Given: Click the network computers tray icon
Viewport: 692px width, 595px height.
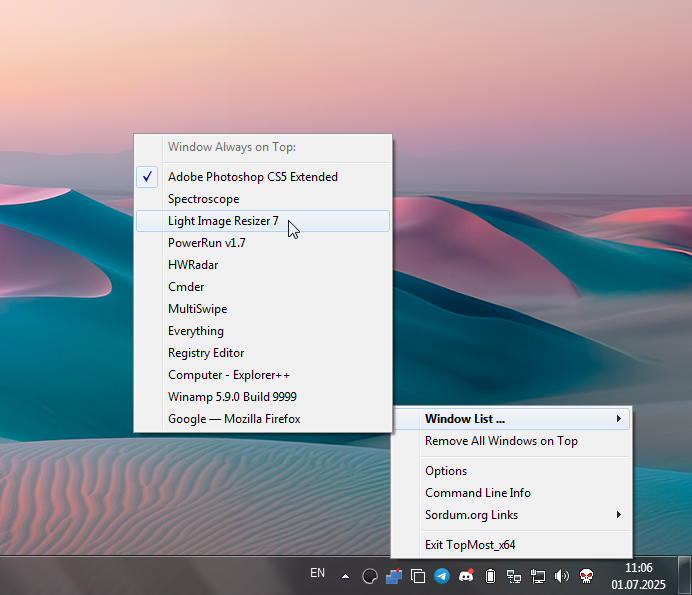Looking at the screenshot, I should pyautogui.click(x=514, y=576).
